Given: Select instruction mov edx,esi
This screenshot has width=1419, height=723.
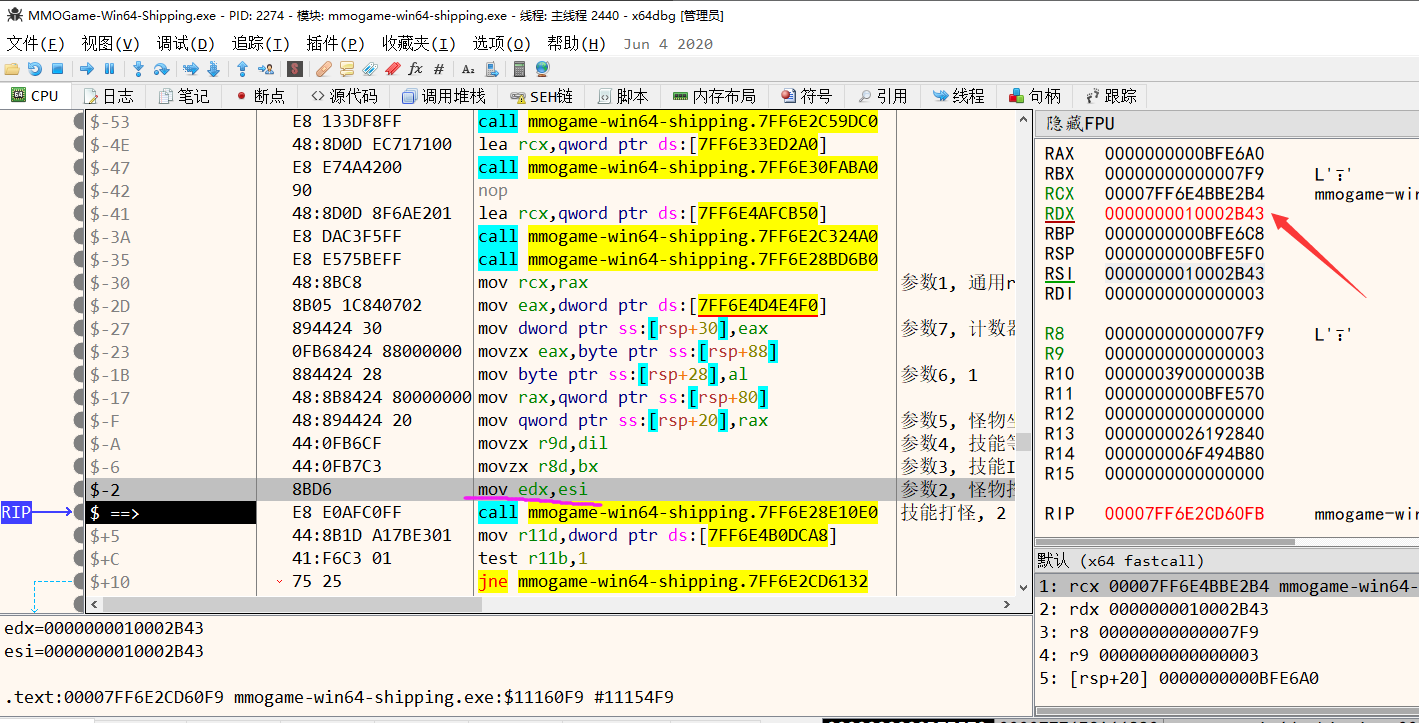Looking at the screenshot, I should 533,490.
